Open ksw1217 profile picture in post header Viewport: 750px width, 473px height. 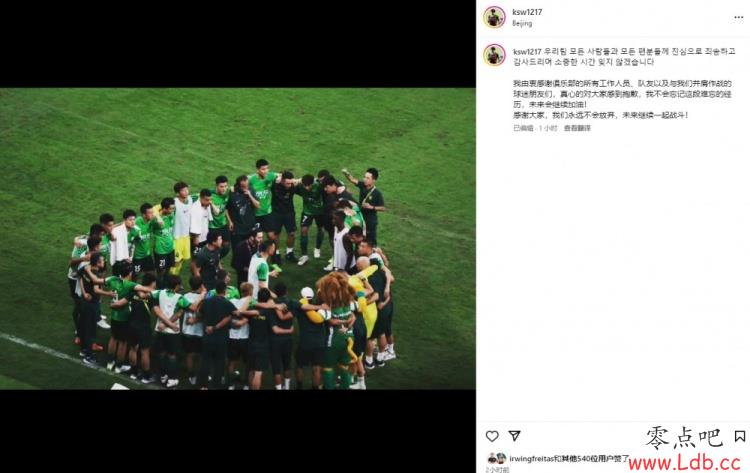pyautogui.click(x=494, y=17)
